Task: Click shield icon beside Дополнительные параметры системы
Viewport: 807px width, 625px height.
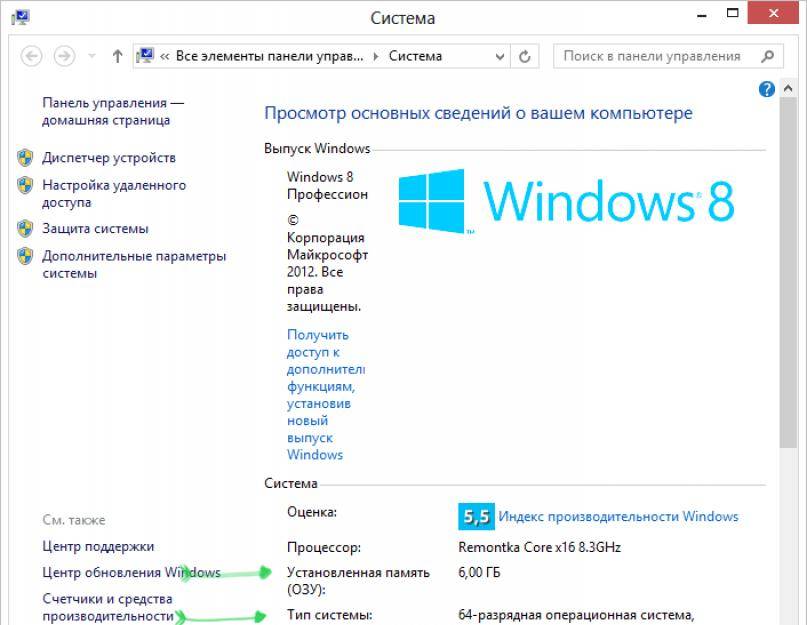Action: coord(25,256)
